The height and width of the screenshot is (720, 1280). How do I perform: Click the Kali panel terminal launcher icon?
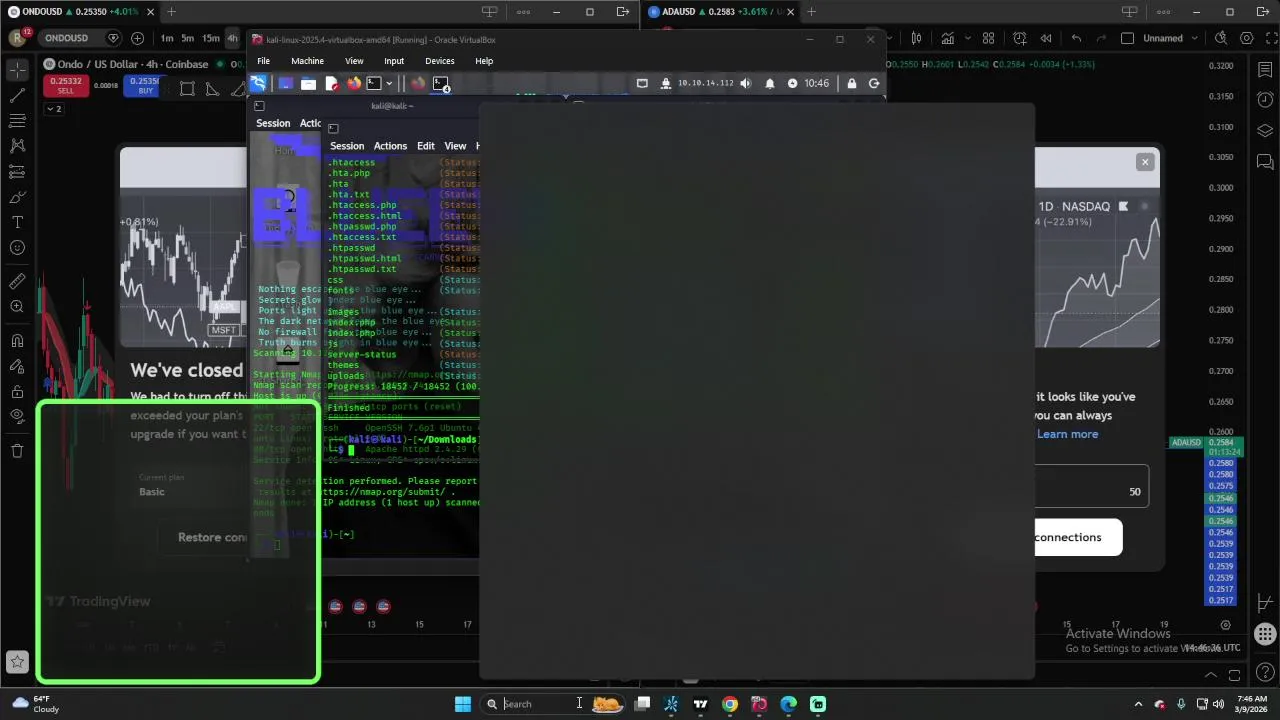tap(374, 84)
